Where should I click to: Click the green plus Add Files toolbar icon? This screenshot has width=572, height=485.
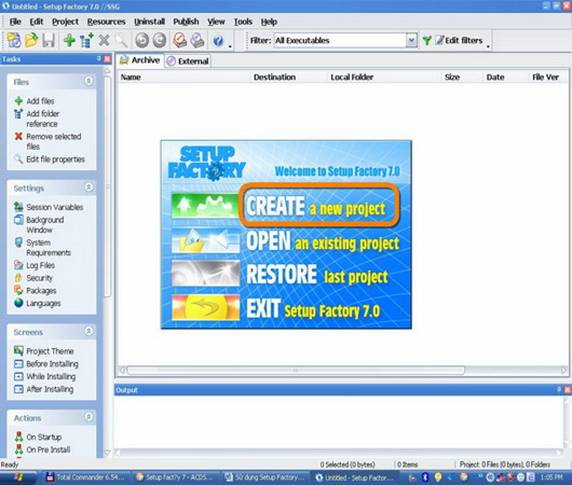click(69, 40)
